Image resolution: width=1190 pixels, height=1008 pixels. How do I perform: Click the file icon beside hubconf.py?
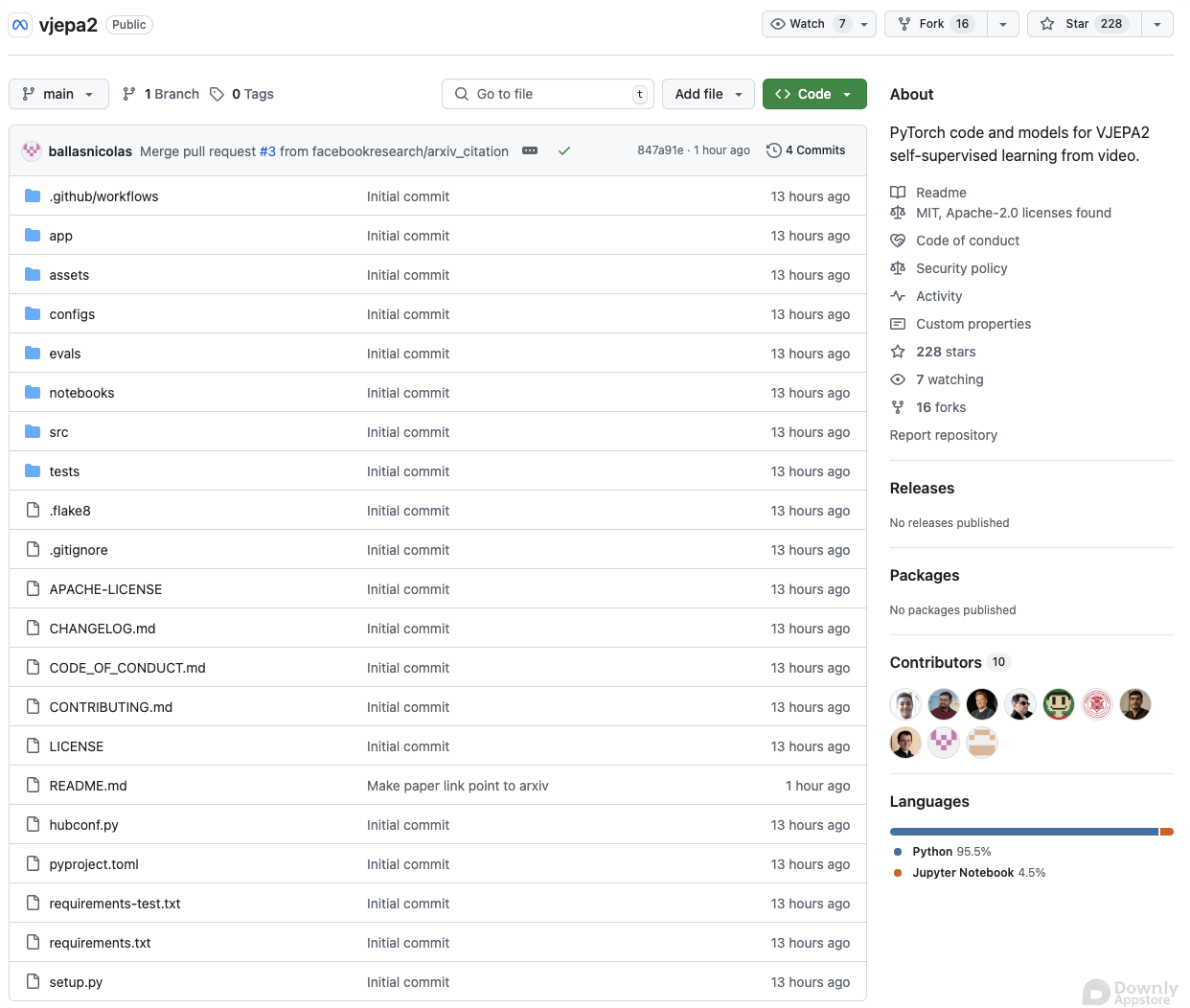33,824
